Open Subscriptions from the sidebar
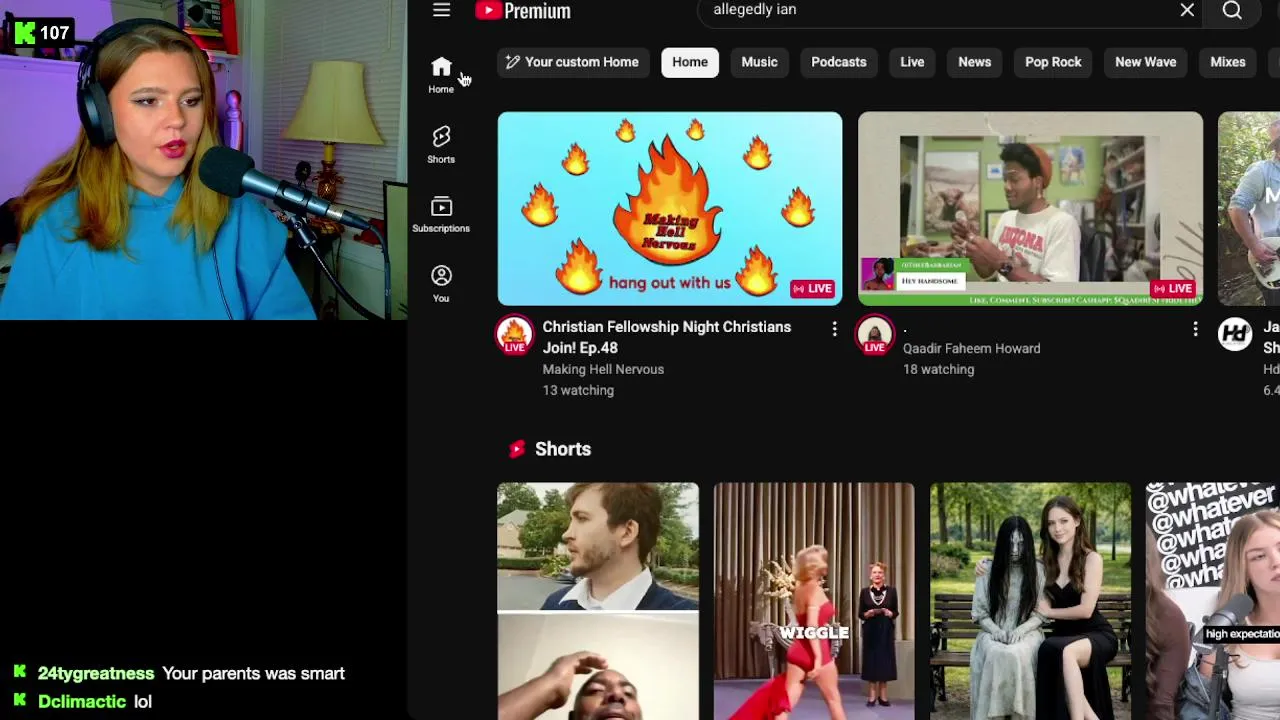Image resolution: width=1280 pixels, height=720 pixels. point(441,215)
